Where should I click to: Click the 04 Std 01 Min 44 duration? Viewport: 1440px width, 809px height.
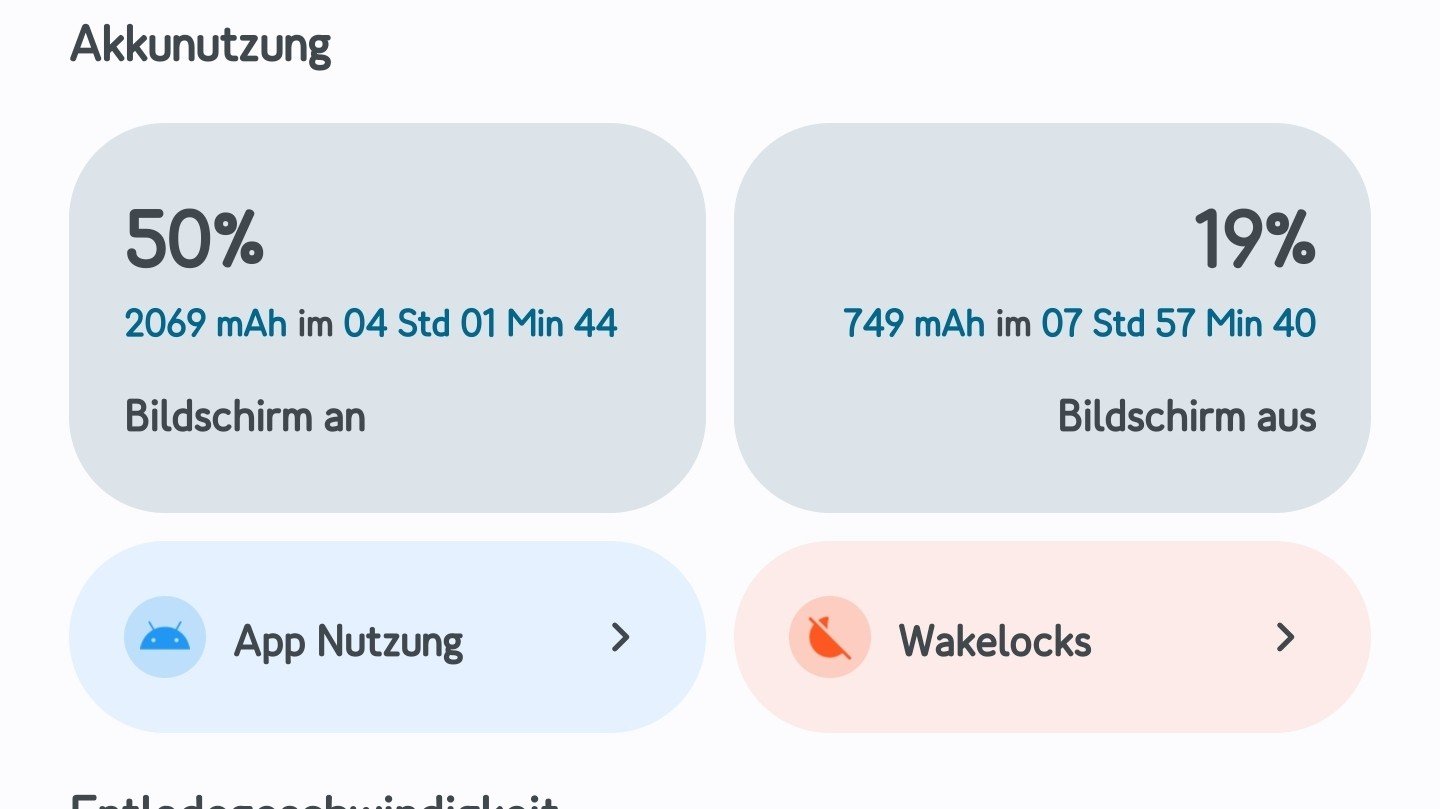click(480, 324)
